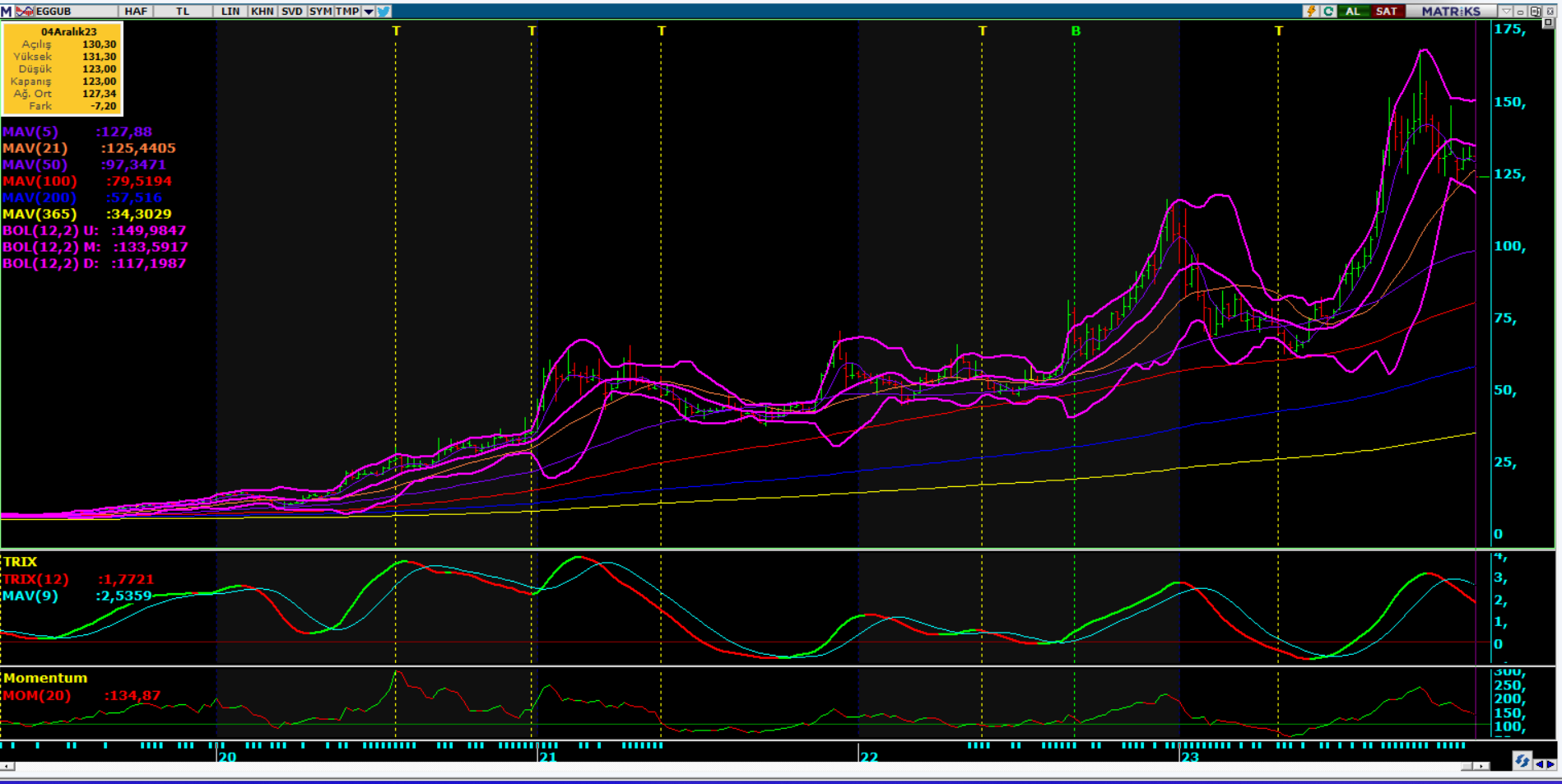Click the lightning bolt quick-order icon
Screen dimensions: 1562x784
tap(1311, 12)
